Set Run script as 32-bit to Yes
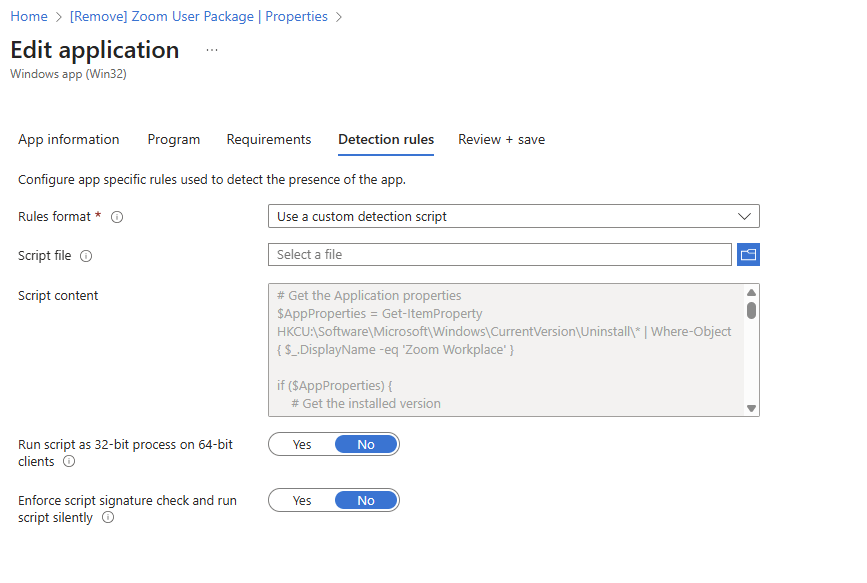Image resolution: width=867 pixels, height=583 pixels. point(302,444)
